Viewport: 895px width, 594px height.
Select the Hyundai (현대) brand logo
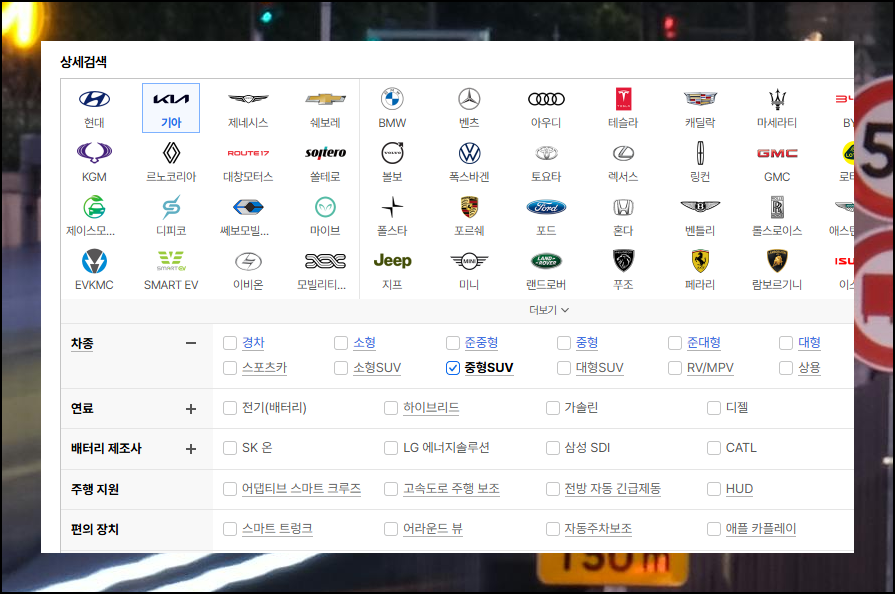pyautogui.click(x=94, y=99)
